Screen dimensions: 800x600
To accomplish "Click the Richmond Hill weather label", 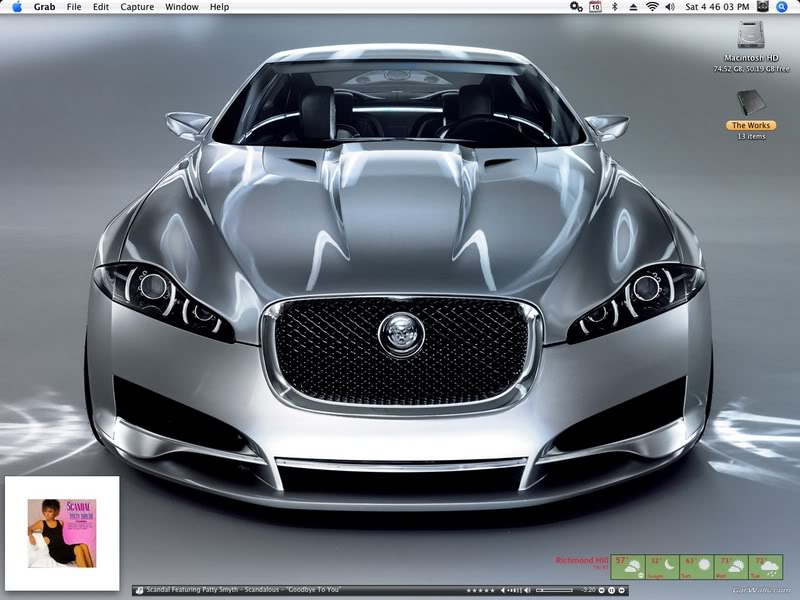I will click(x=582, y=560).
